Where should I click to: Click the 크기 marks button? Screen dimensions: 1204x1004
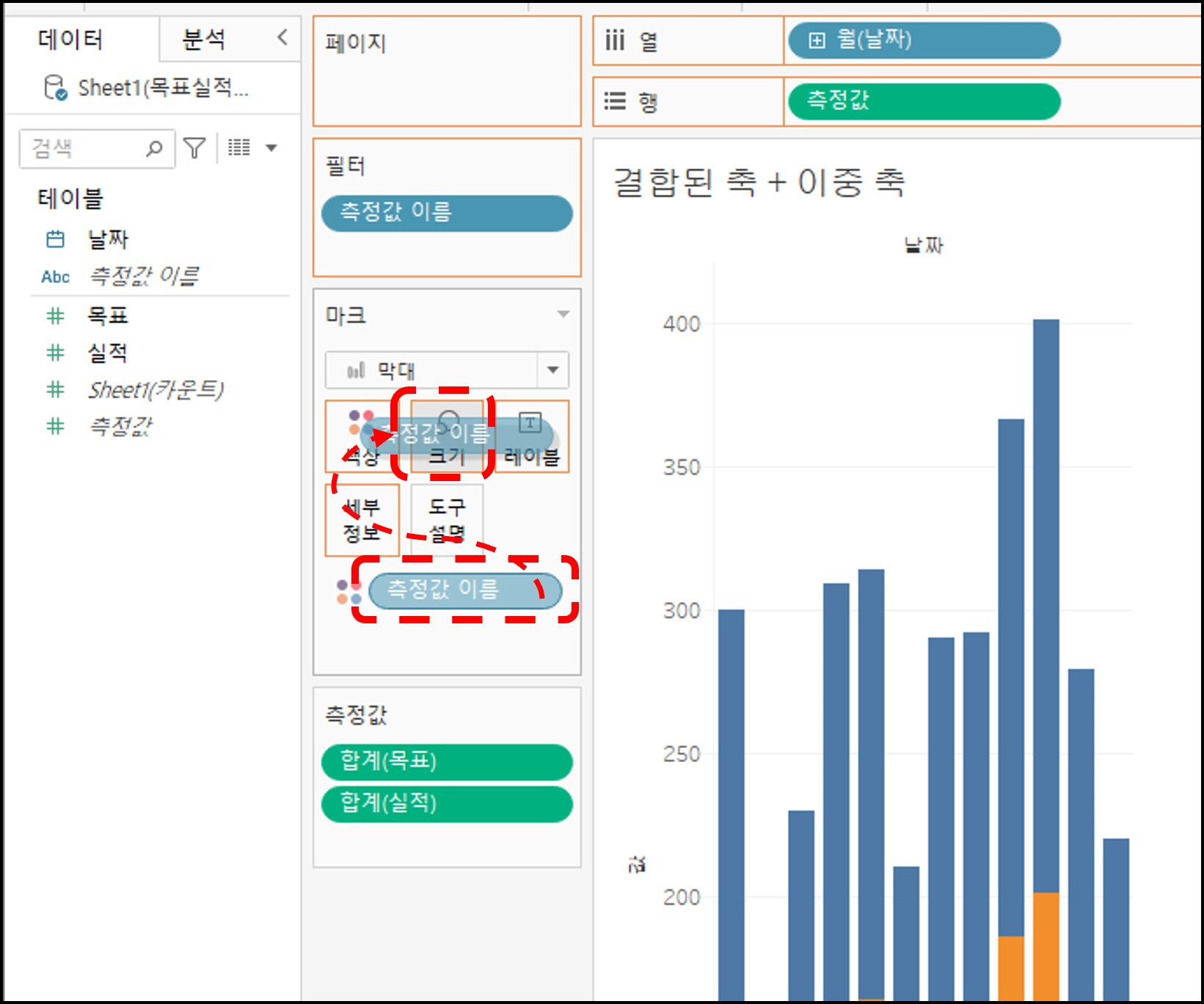(x=447, y=436)
